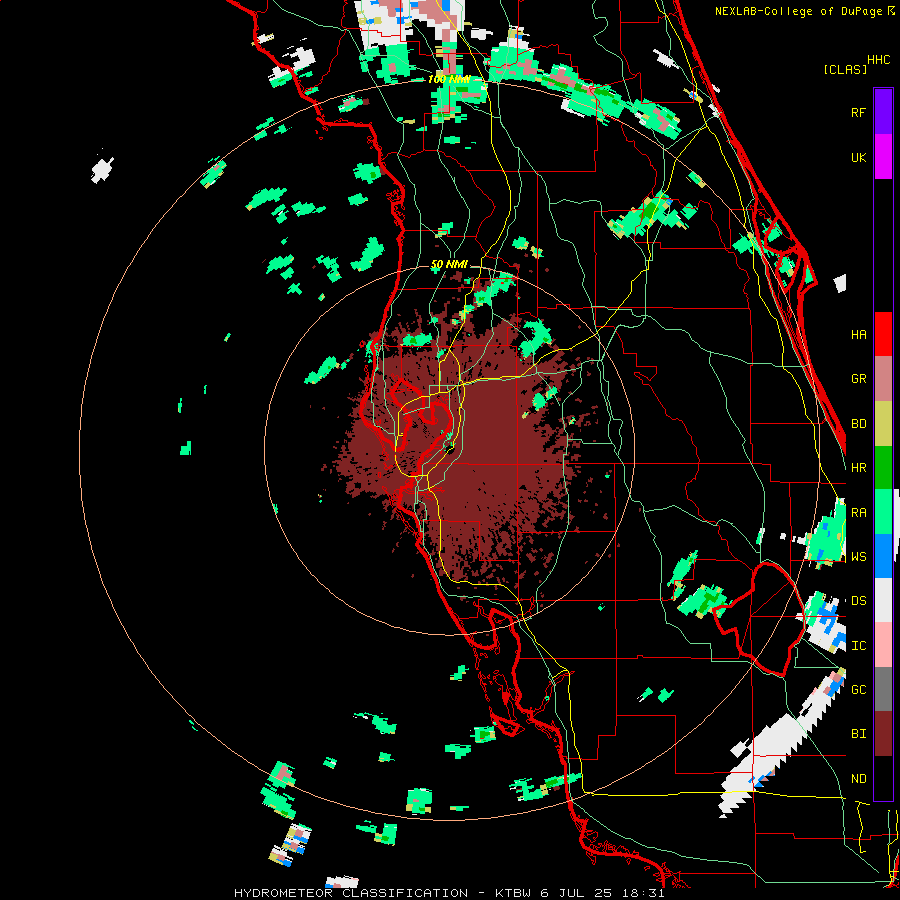Click the IC legend label
900x900 pixels.
[858, 646]
